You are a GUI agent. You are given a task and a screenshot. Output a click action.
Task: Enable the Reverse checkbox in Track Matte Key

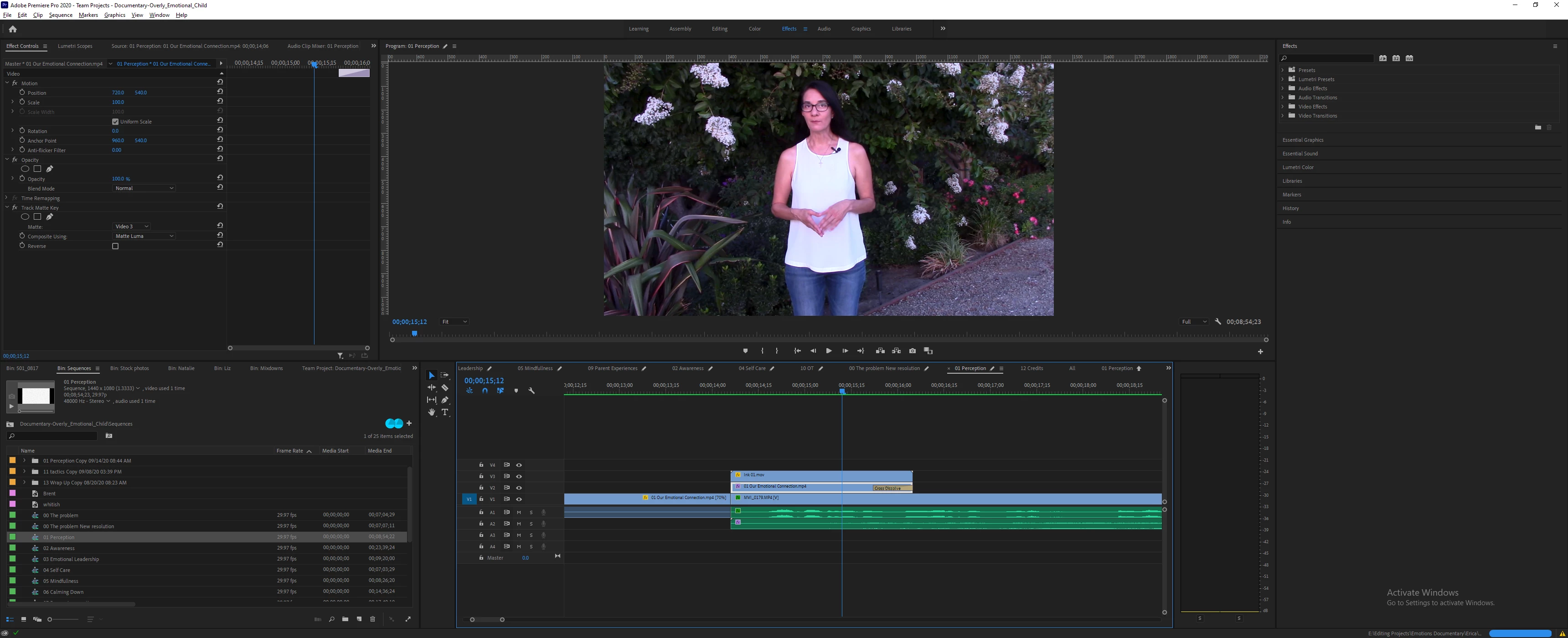pyautogui.click(x=116, y=247)
